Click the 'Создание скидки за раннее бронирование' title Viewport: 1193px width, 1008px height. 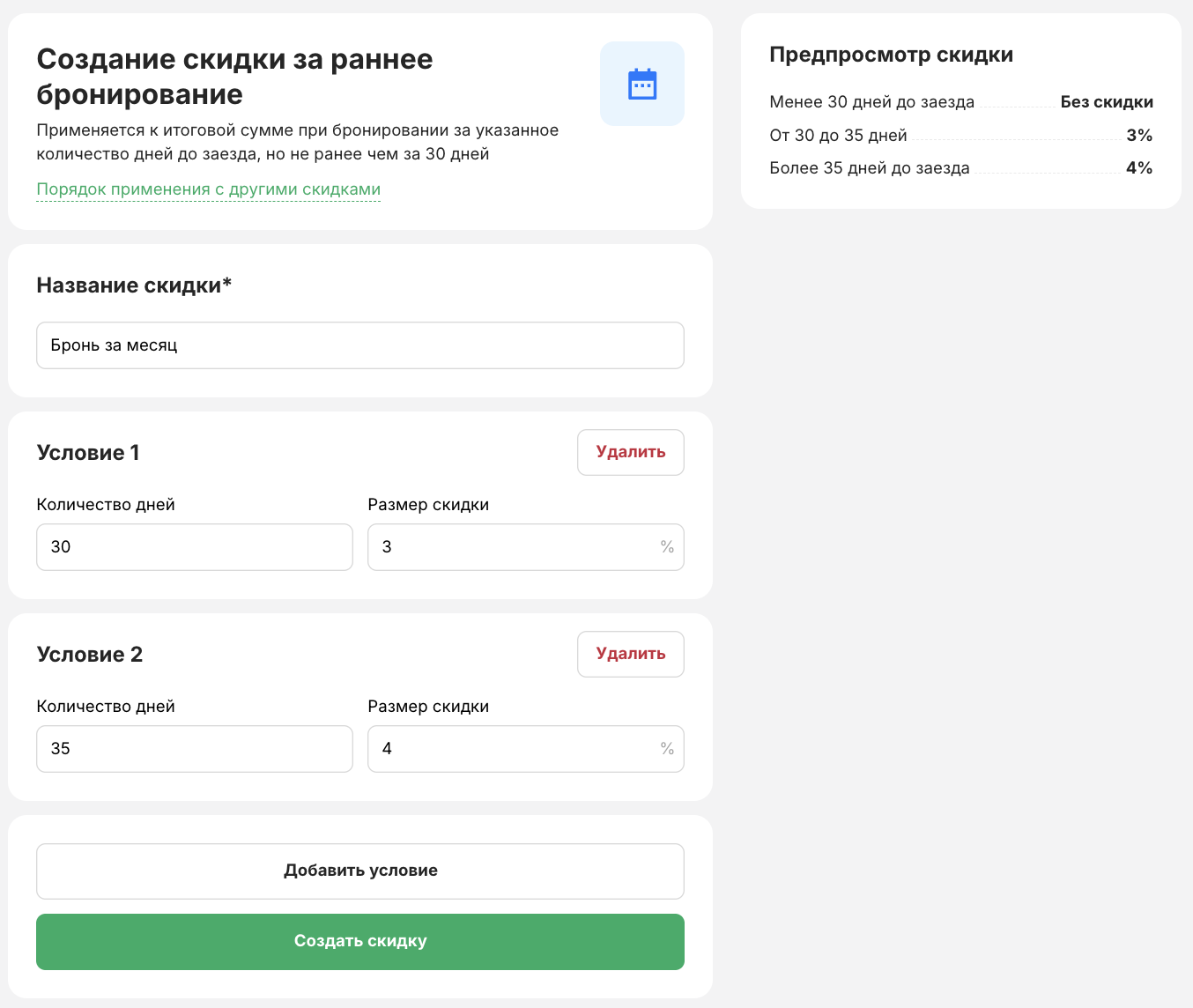pos(234,77)
